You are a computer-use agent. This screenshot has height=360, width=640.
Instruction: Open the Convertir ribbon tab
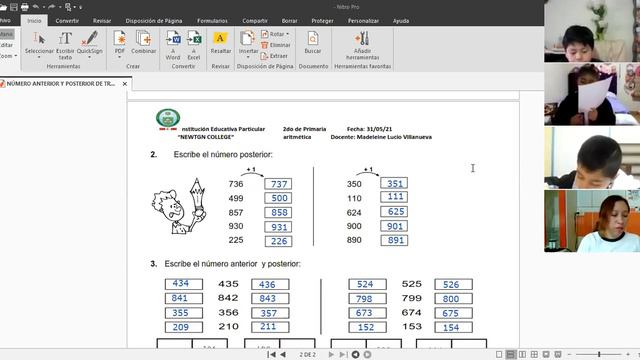pyautogui.click(x=67, y=20)
